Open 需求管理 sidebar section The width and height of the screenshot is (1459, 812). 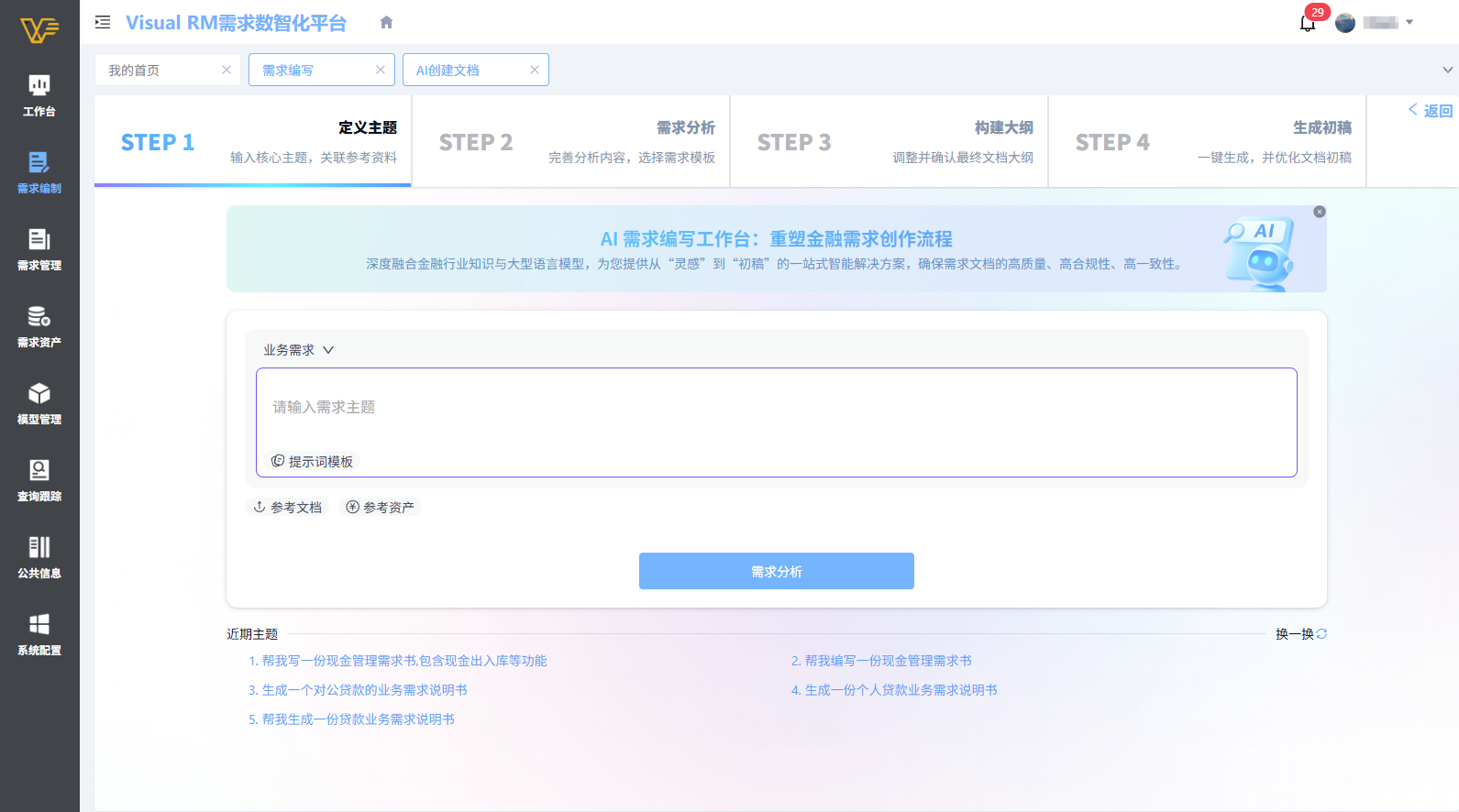point(39,250)
